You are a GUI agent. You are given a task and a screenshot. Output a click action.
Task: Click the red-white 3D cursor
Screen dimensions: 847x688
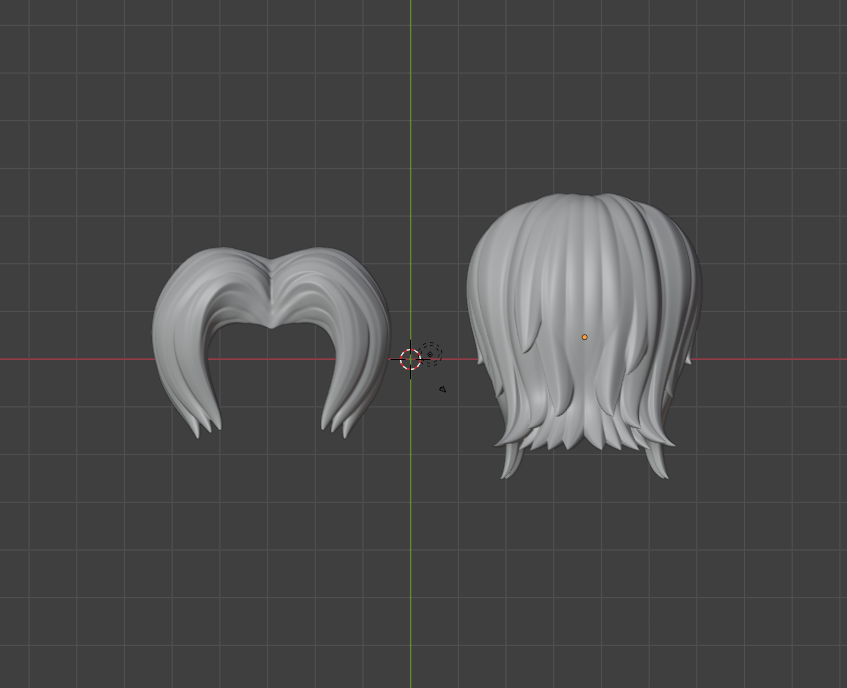coord(410,359)
